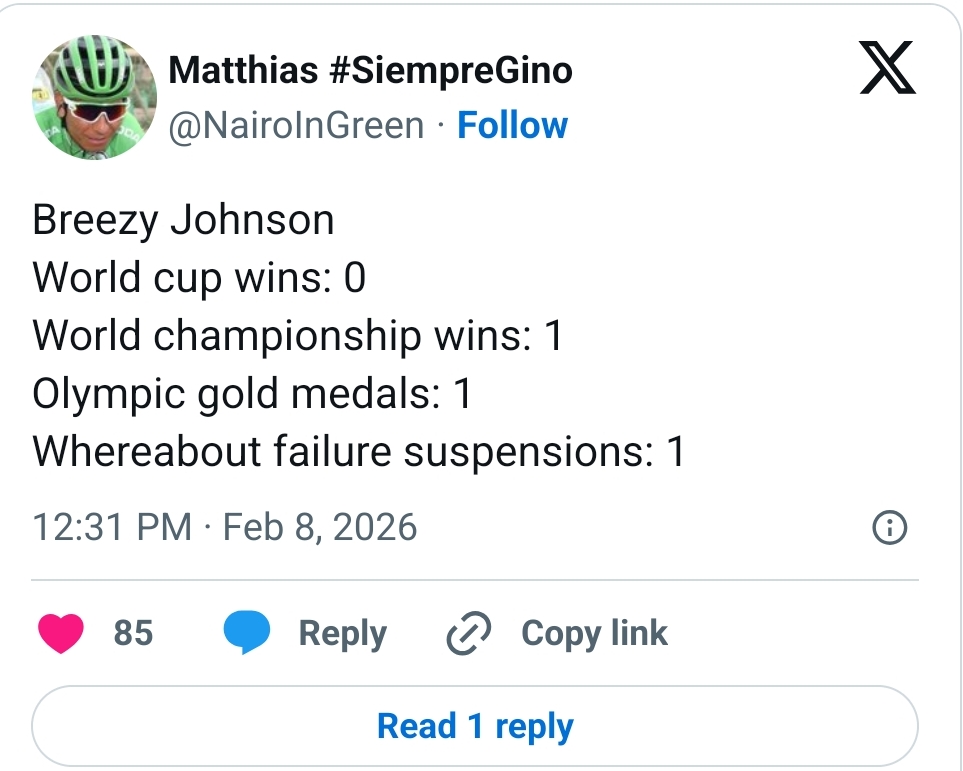Click the @NairoInGreen handle

(296, 126)
